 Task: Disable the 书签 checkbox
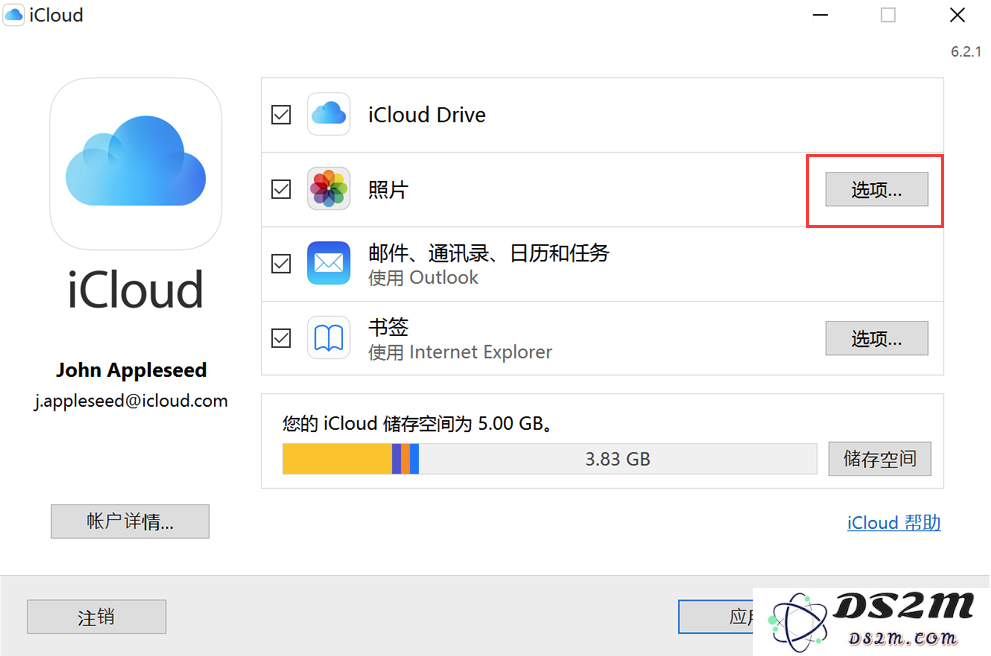[281, 338]
